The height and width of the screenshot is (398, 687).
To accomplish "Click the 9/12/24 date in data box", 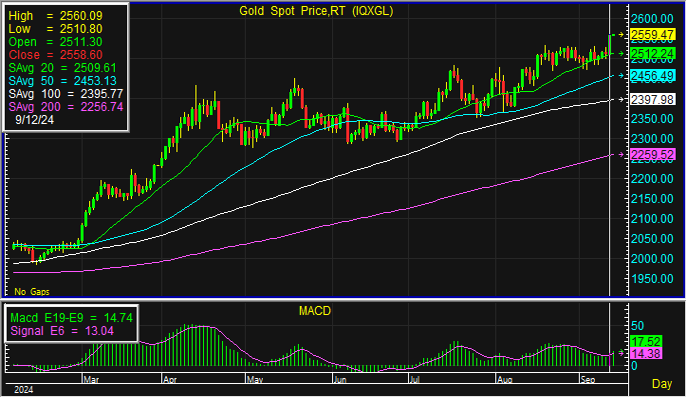I will click(x=35, y=120).
